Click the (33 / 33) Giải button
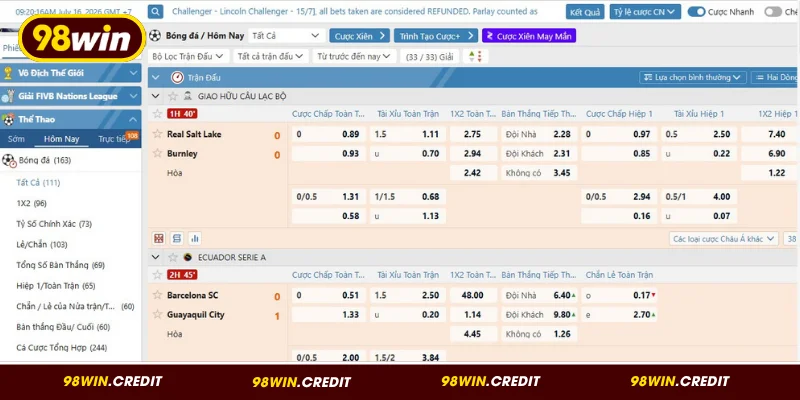Image resolution: width=800 pixels, height=400 pixels. point(430,56)
